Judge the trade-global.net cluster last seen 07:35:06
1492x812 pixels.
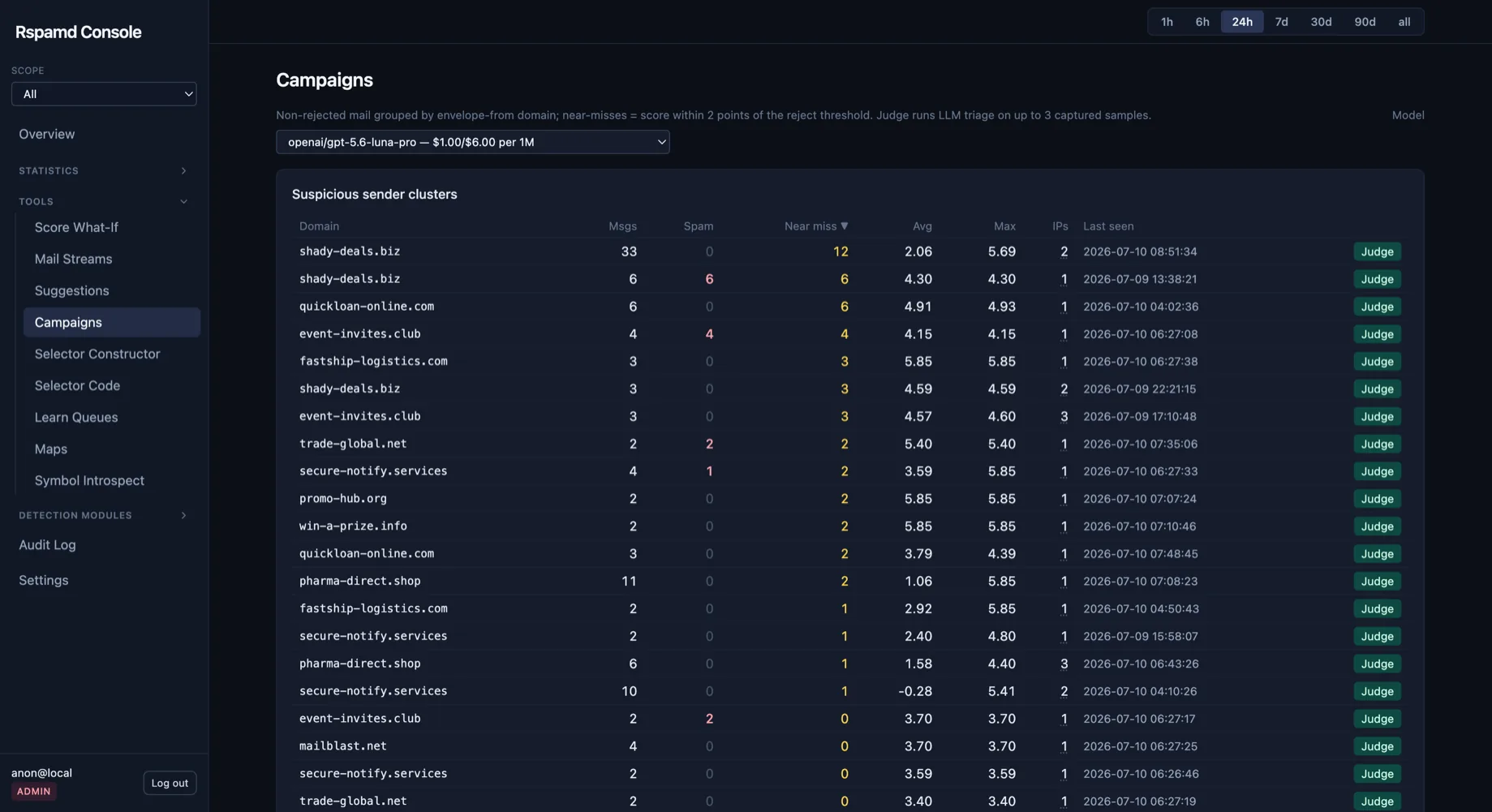(1377, 445)
